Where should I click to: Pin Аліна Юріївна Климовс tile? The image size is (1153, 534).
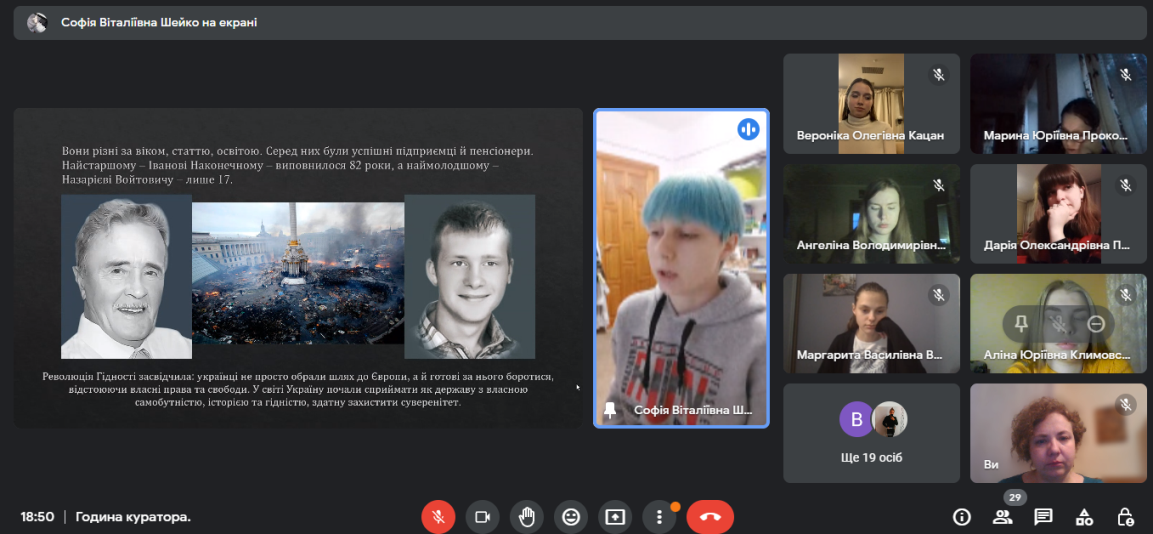tap(1021, 323)
